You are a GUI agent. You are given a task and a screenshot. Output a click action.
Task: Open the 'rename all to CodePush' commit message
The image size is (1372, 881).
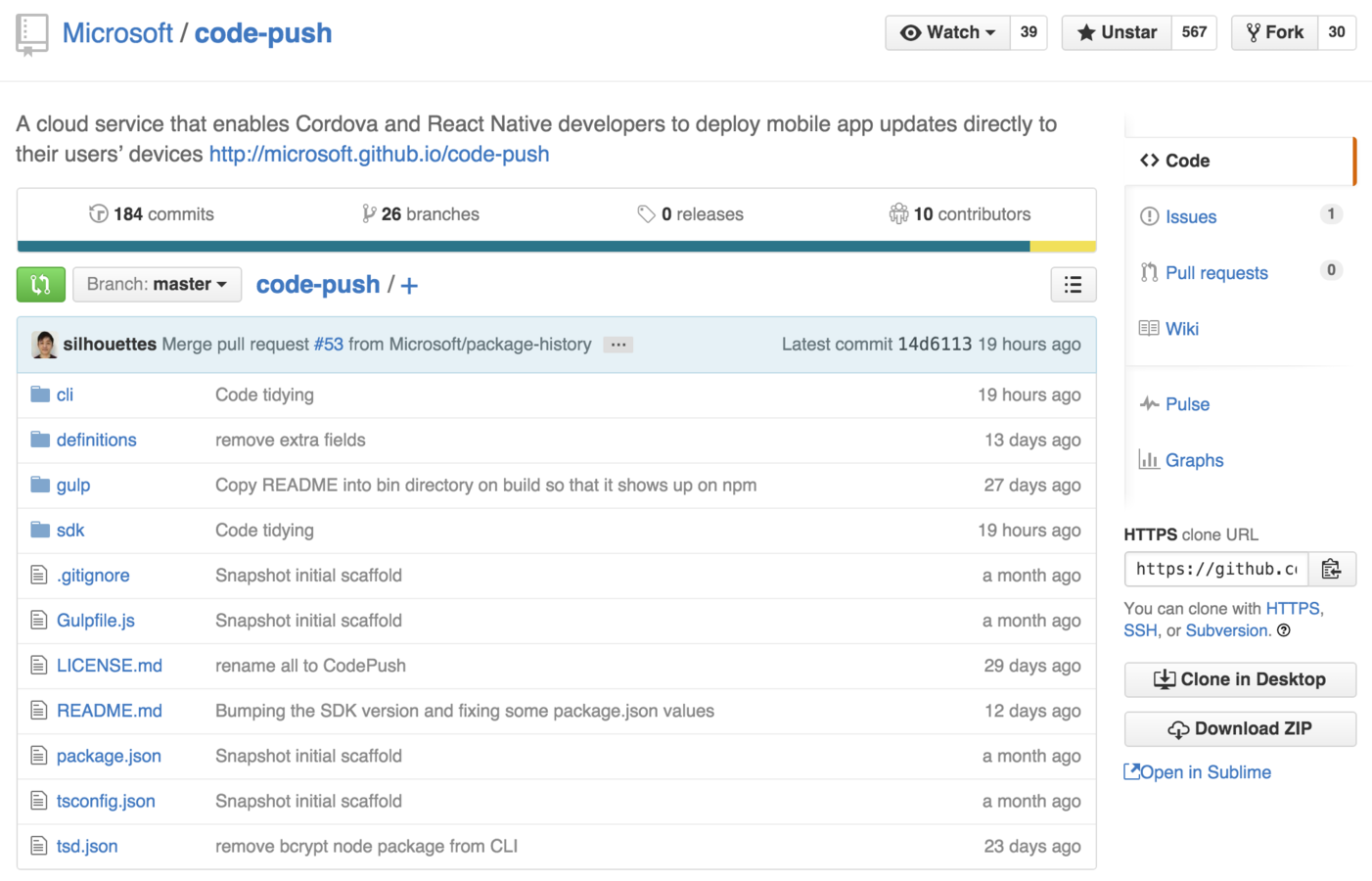pyautogui.click(x=310, y=666)
